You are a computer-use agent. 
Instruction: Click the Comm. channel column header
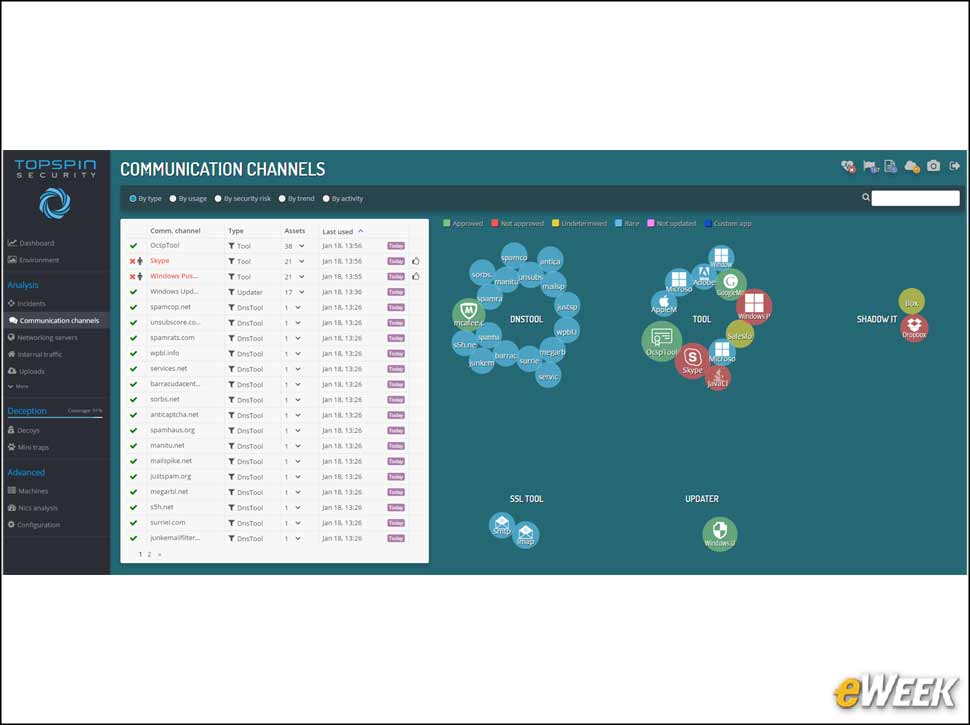click(175, 231)
